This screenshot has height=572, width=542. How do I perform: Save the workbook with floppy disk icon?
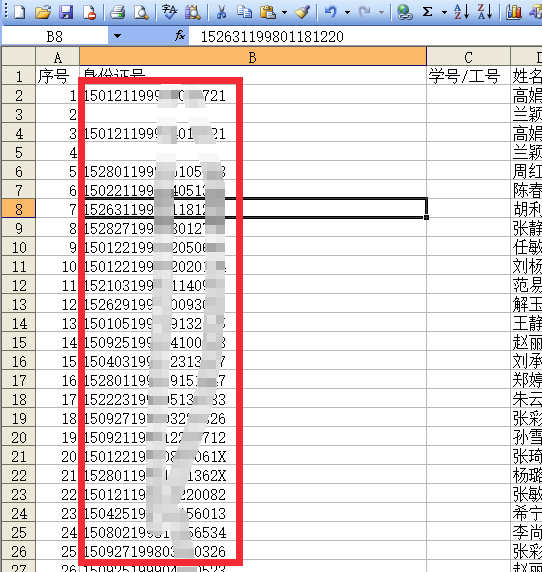tap(66, 12)
